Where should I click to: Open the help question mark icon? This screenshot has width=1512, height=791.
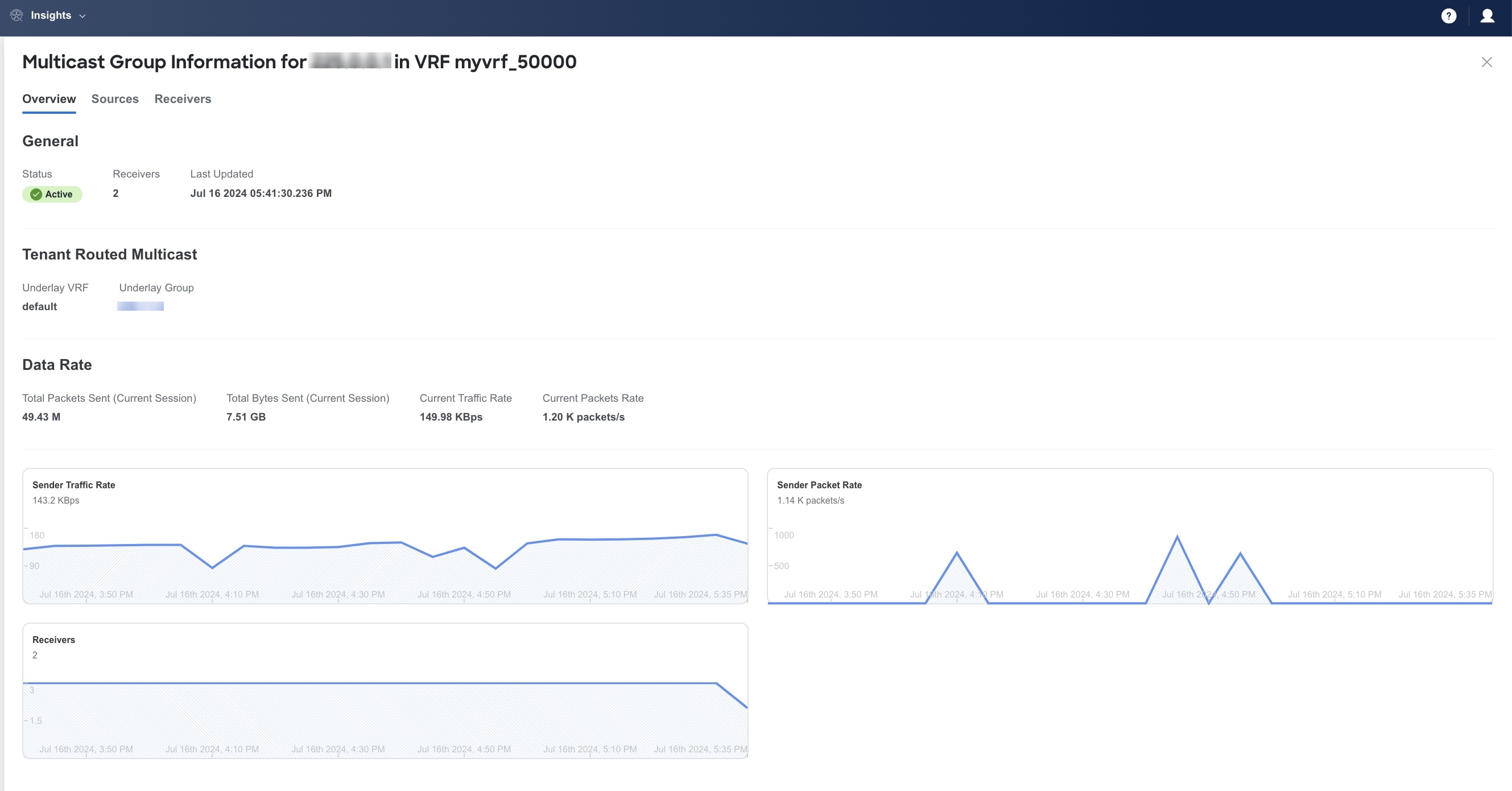point(1449,16)
